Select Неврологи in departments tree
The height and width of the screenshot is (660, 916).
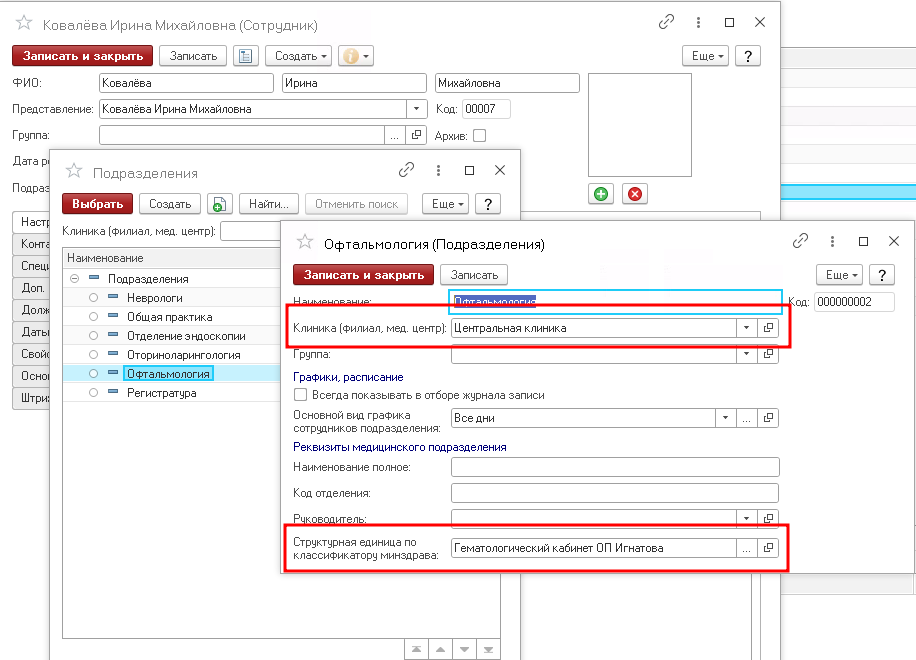tap(155, 298)
